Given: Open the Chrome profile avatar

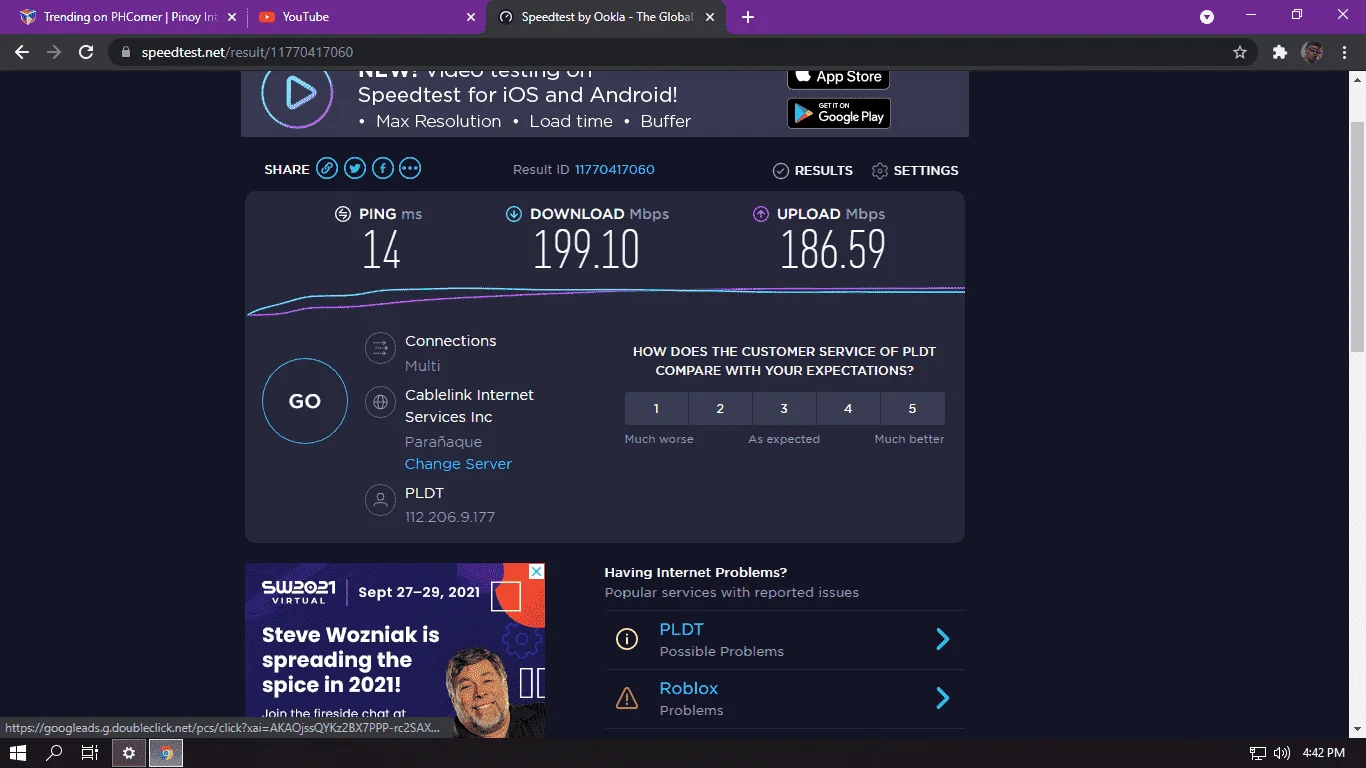Looking at the screenshot, I should 1312,52.
